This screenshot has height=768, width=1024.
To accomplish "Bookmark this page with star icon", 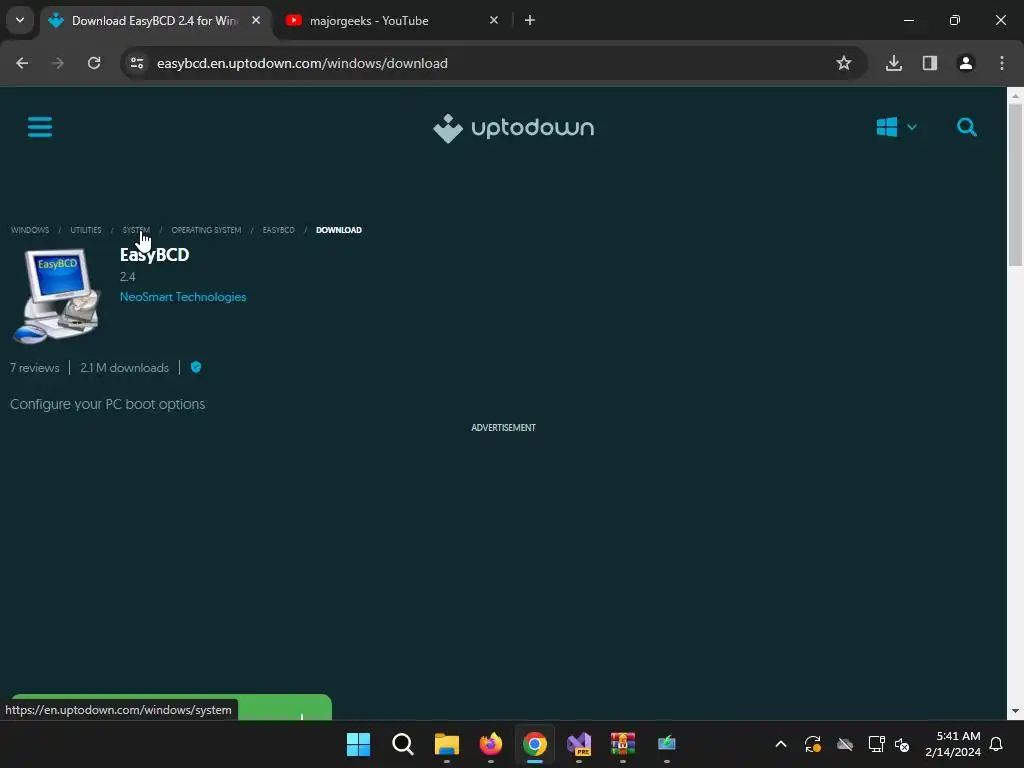I will click(844, 63).
